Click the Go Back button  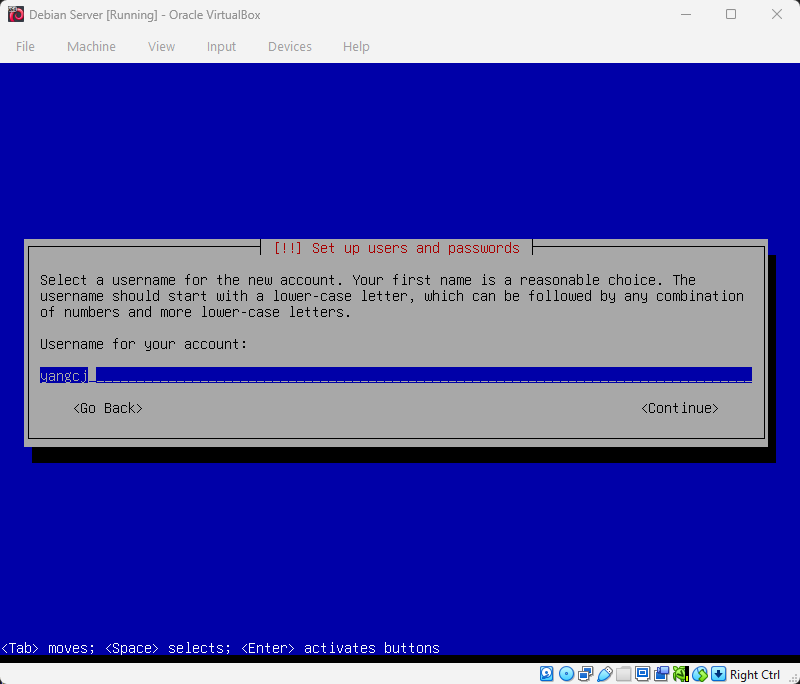pos(107,408)
